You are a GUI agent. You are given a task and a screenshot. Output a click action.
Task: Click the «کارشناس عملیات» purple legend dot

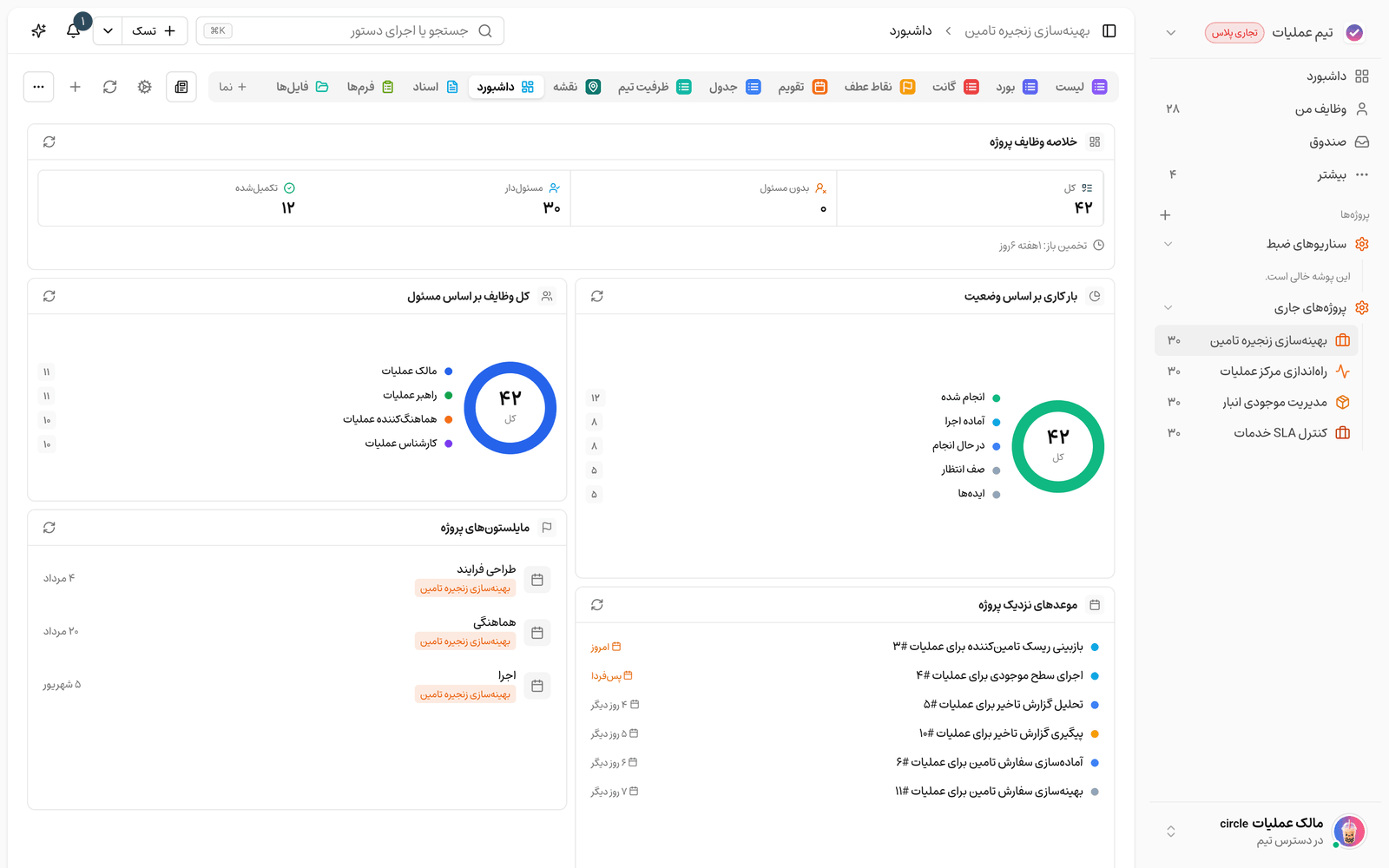tap(449, 444)
